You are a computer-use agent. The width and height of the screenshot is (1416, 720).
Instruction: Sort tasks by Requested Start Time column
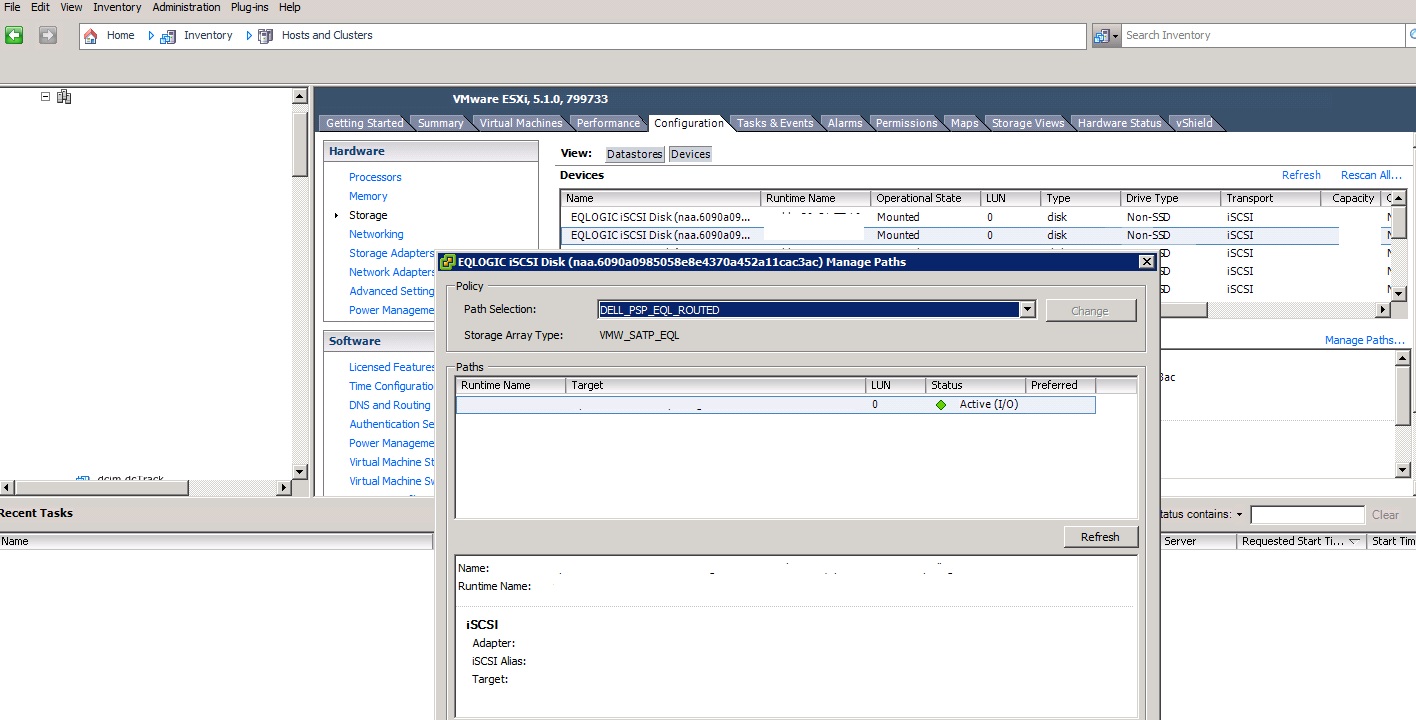[x=1301, y=541]
